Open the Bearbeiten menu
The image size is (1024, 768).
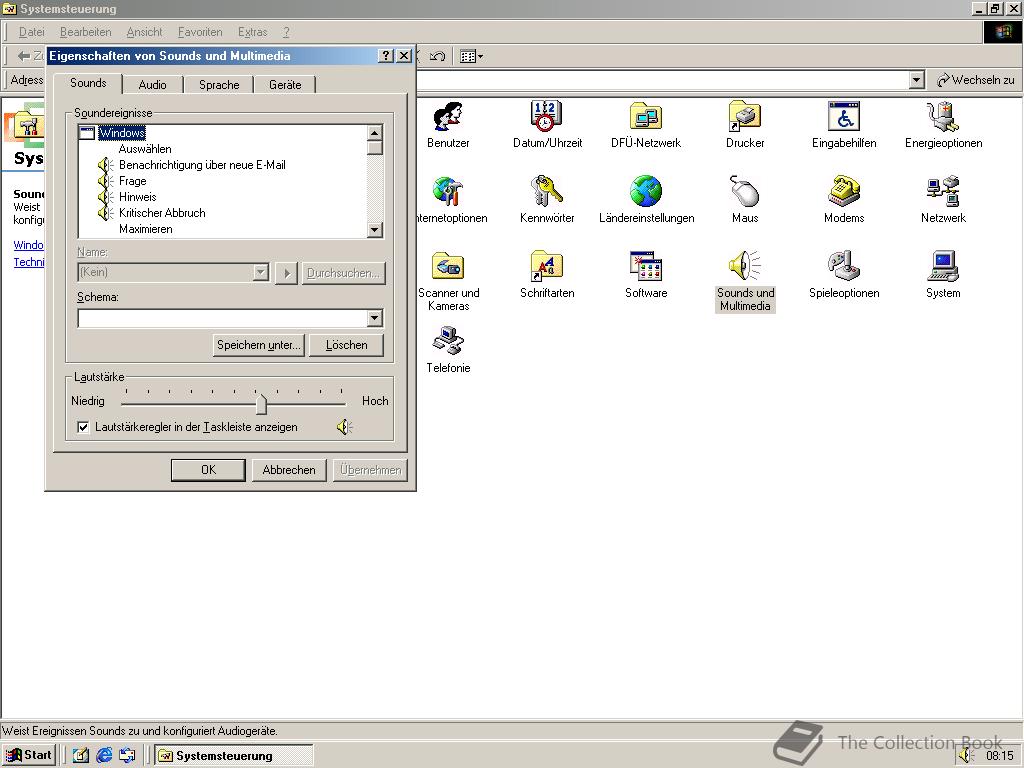click(86, 32)
